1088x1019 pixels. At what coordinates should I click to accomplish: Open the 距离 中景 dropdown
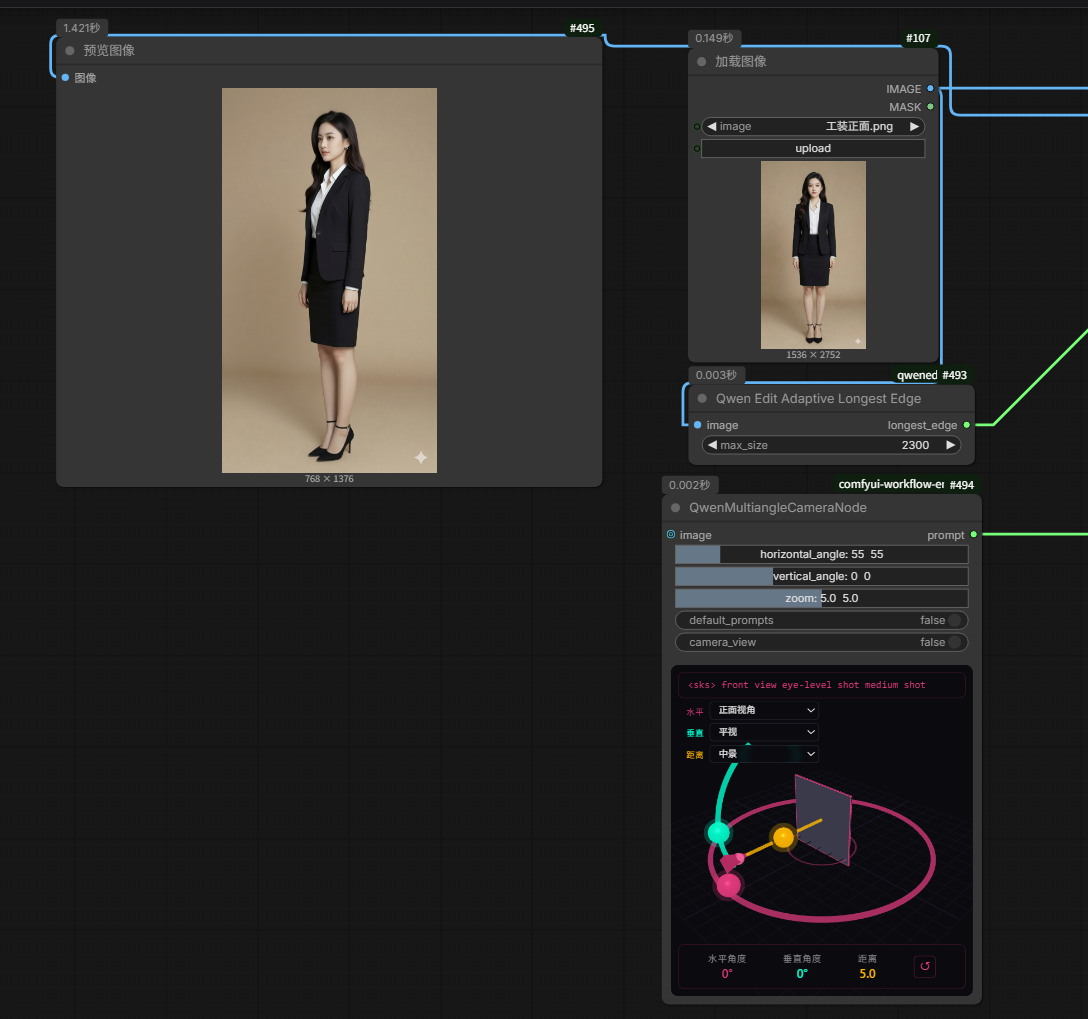coord(764,754)
